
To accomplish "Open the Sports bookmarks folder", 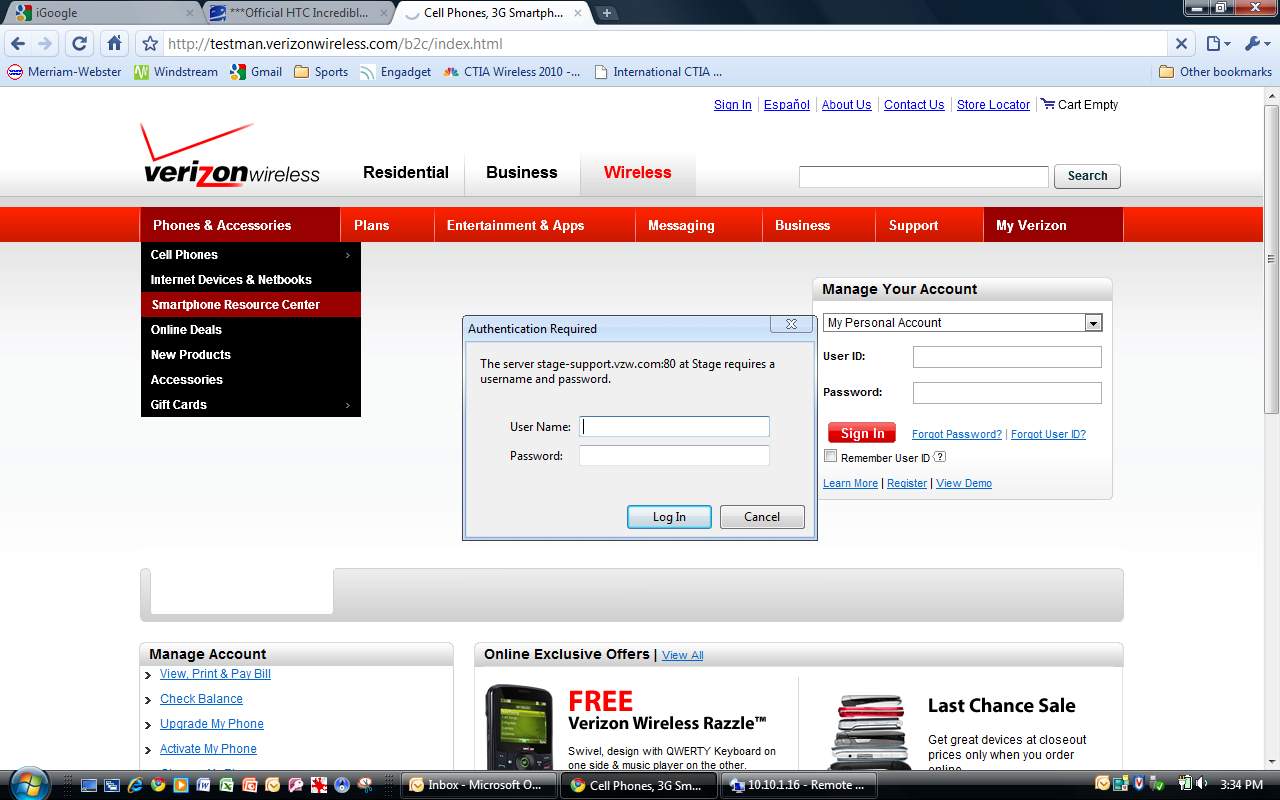I will point(321,72).
